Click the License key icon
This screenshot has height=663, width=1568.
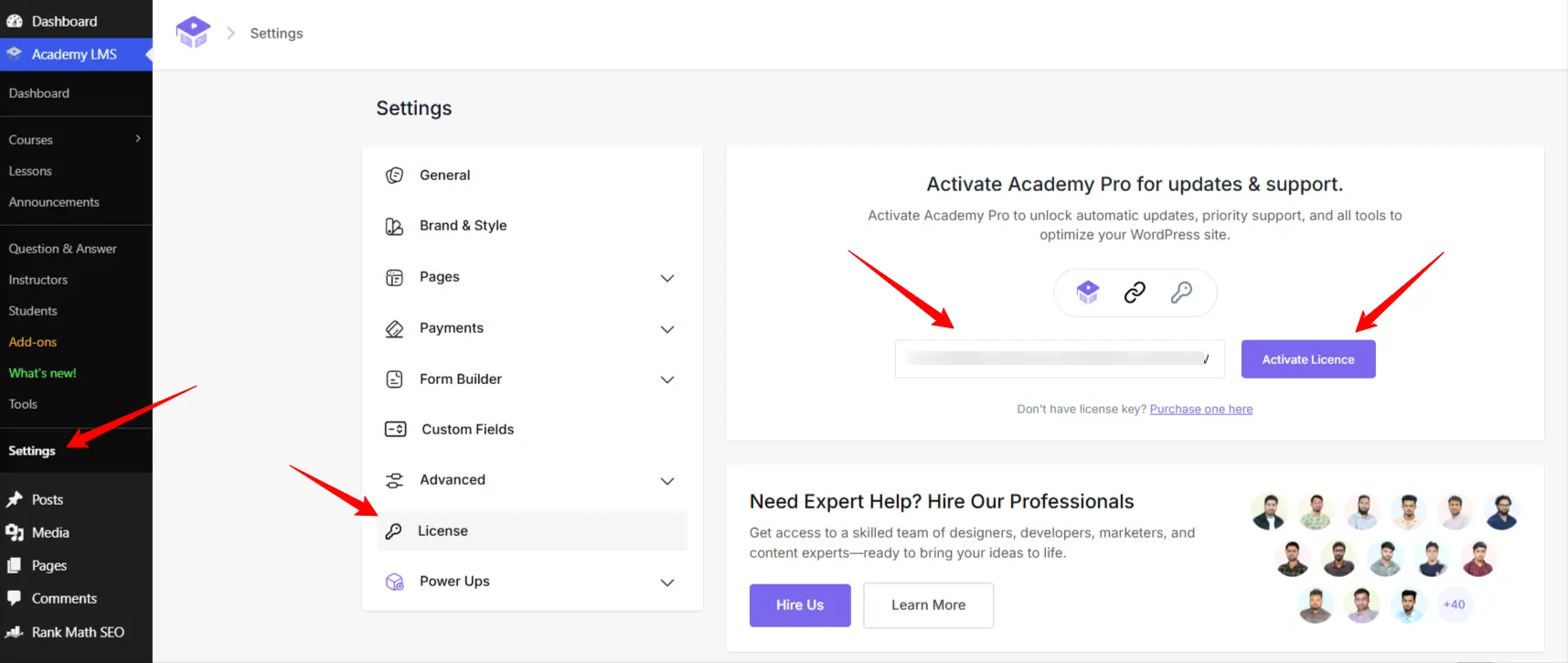[x=393, y=531]
